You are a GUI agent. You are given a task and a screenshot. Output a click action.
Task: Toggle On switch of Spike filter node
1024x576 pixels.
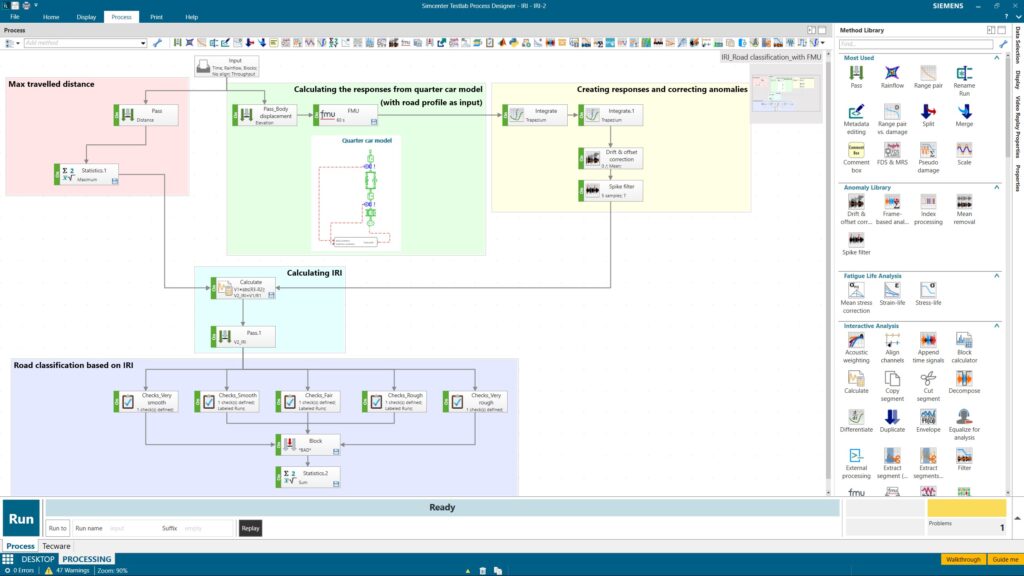pos(581,191)
